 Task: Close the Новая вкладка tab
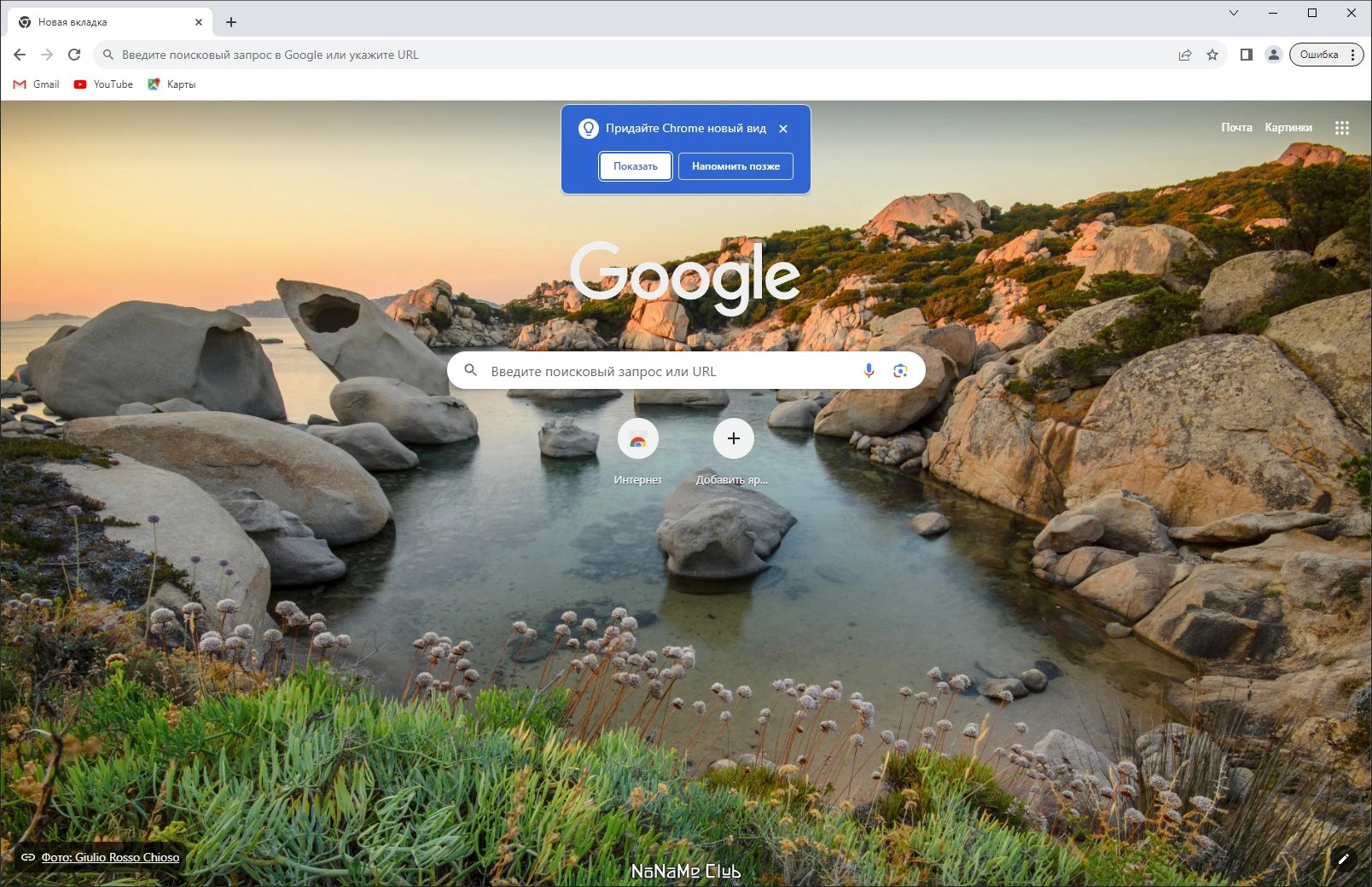tap(199, 22)
